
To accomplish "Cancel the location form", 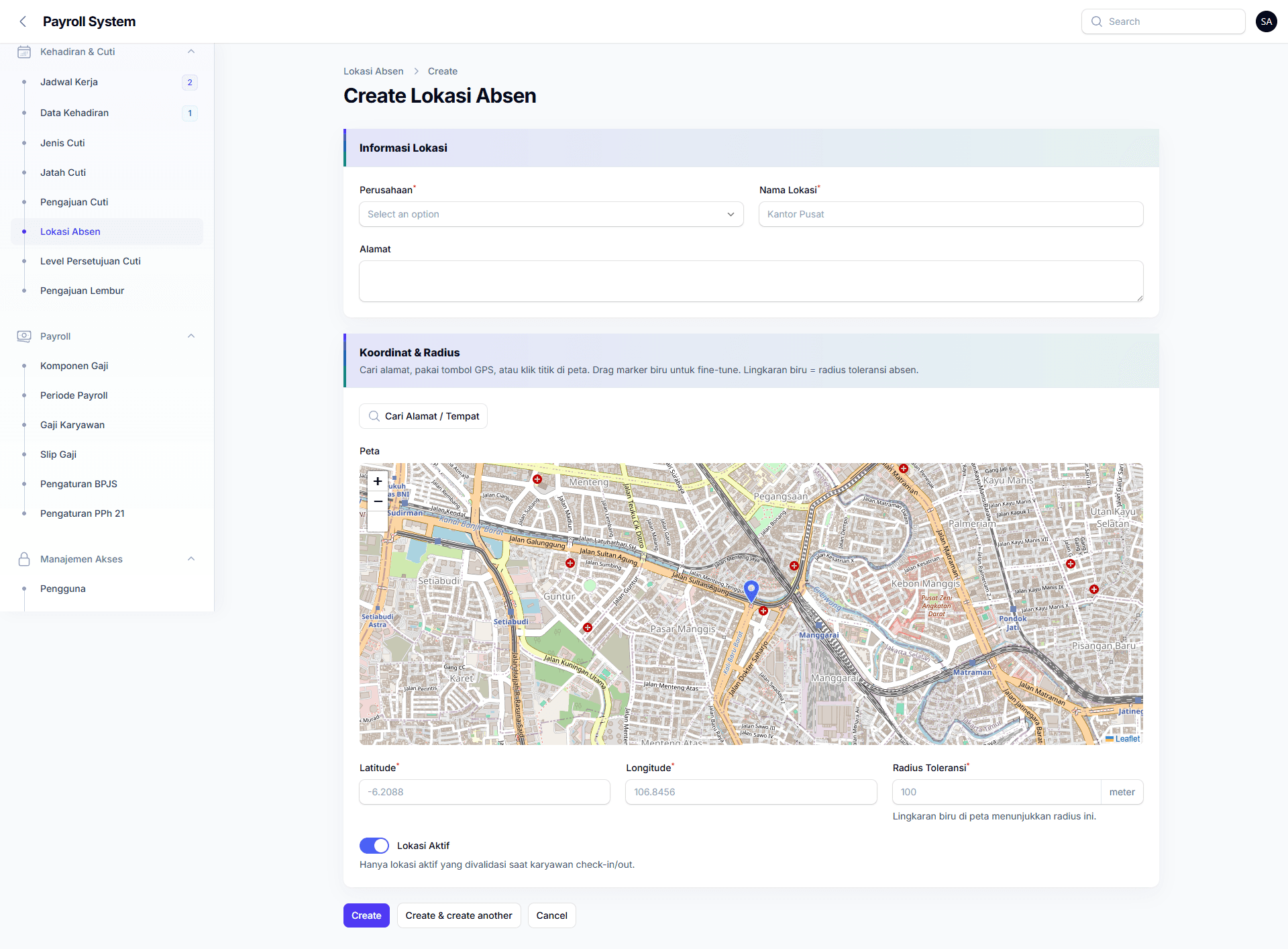I will tap(551, 915).
